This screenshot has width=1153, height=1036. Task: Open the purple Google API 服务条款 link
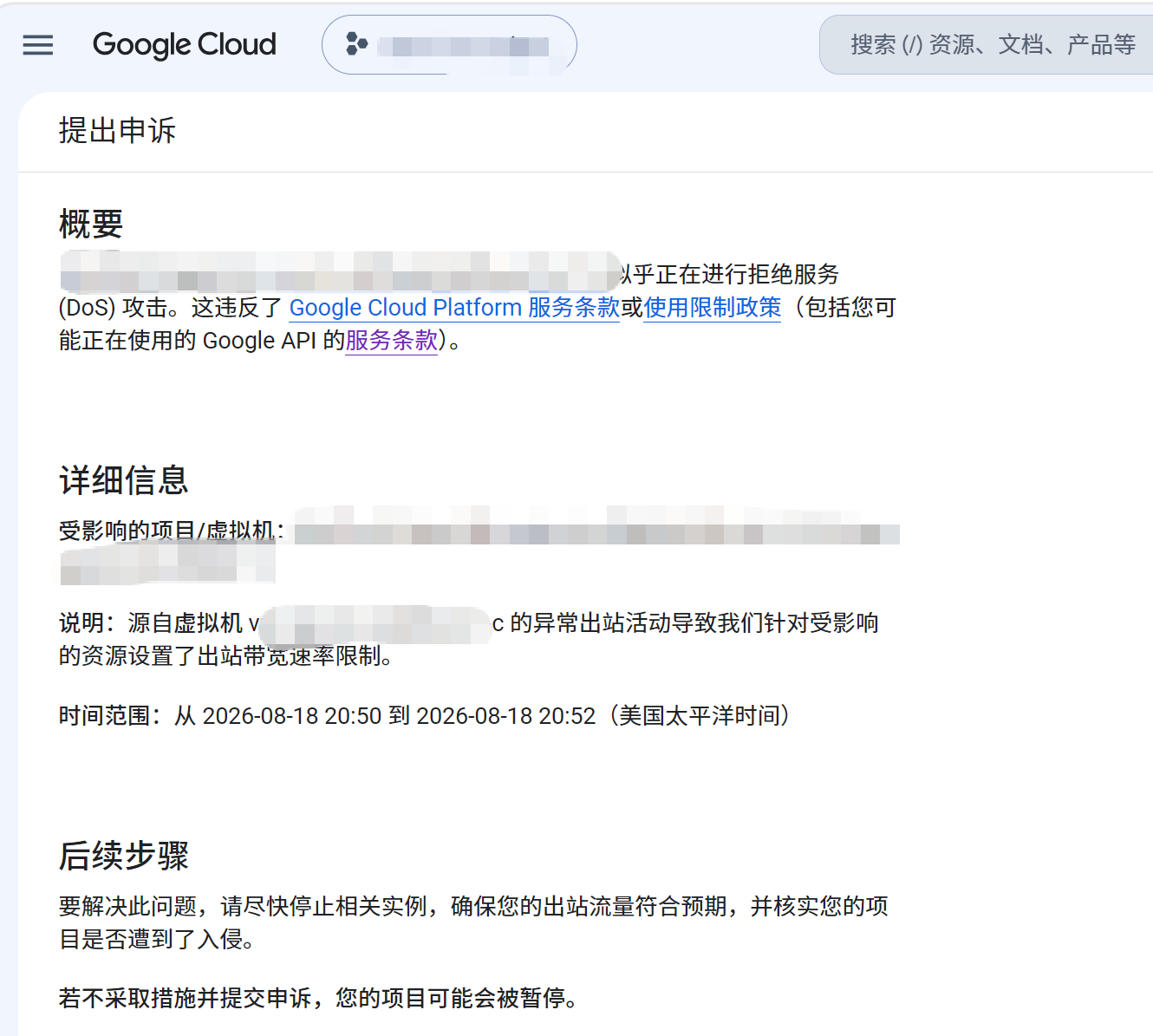pyautogui.click(x=392, y=340)
